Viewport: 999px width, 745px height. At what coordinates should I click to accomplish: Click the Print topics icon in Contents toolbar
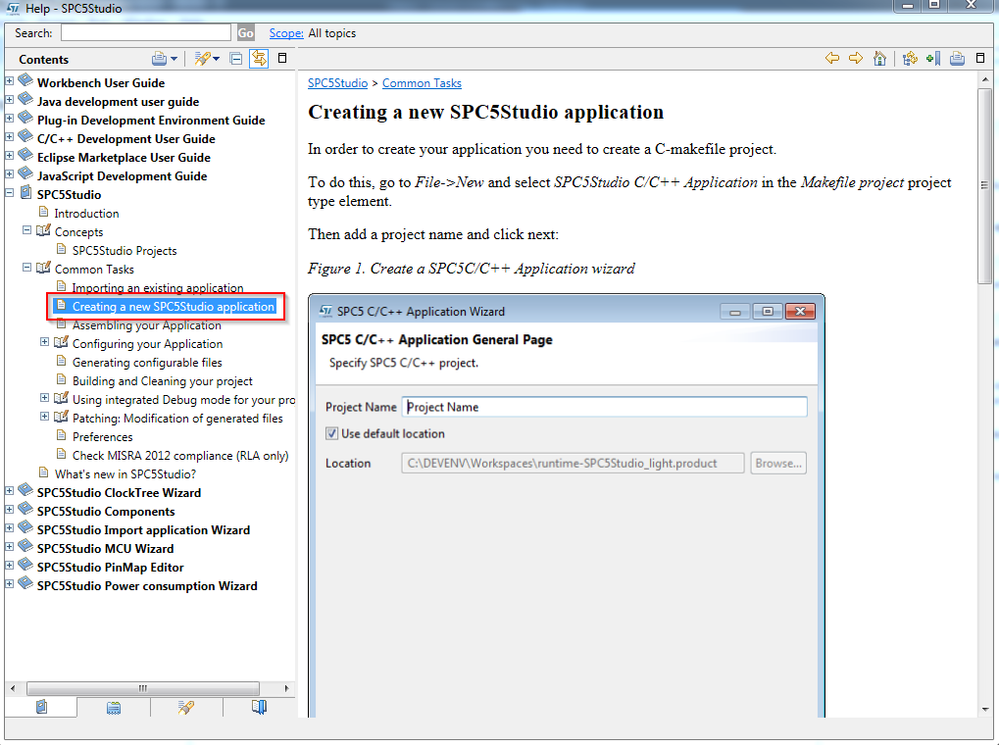click(x=159, y=59)
